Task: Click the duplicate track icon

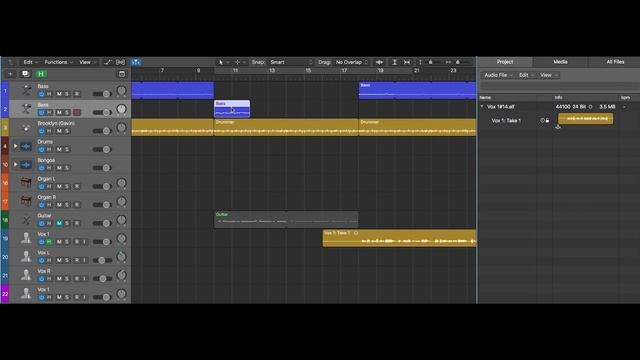Action: click(25, 74)
